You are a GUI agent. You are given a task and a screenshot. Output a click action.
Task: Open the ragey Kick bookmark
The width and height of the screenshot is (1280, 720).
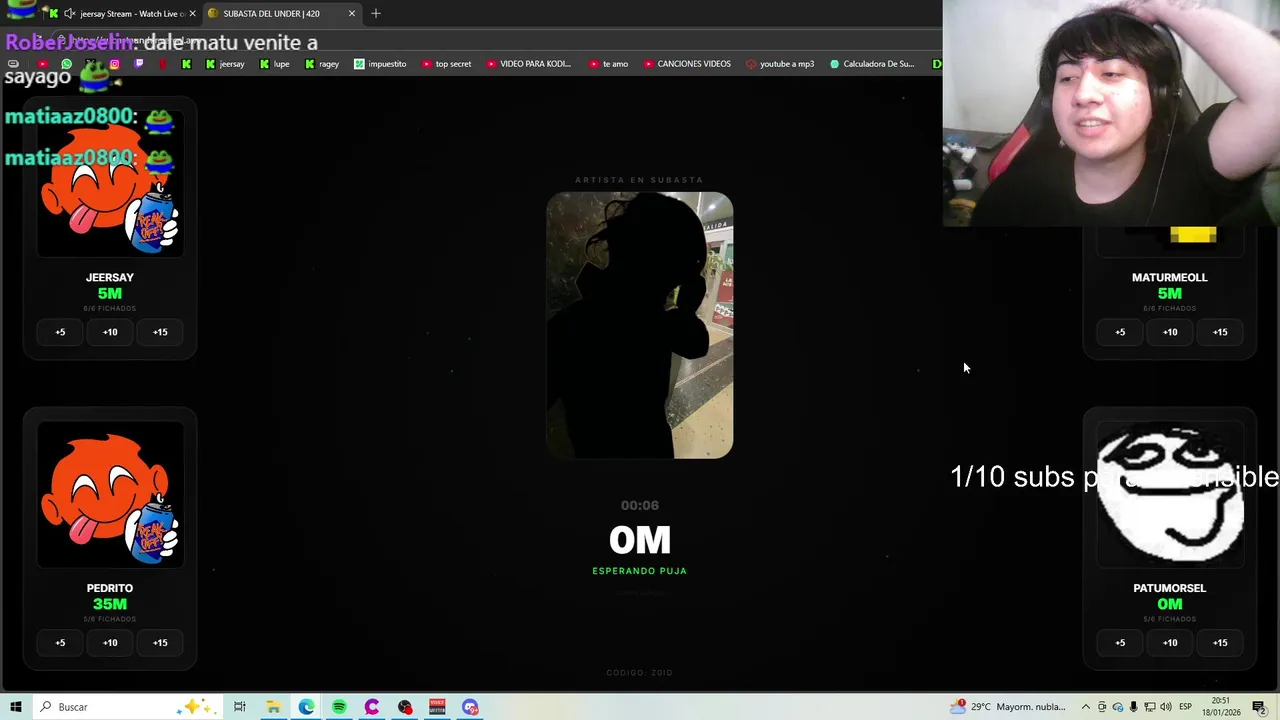point(322,64)
